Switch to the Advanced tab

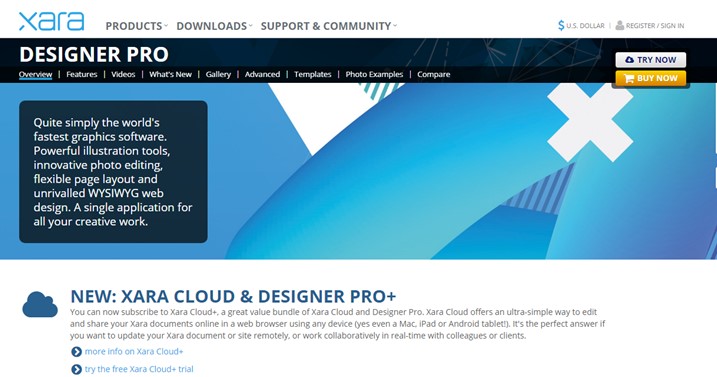262,74
